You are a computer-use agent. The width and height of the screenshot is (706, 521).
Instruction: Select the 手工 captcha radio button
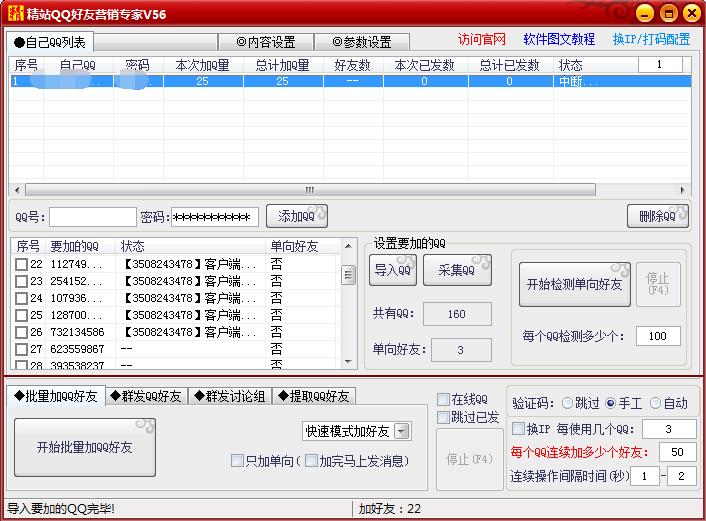pos(611,403)
